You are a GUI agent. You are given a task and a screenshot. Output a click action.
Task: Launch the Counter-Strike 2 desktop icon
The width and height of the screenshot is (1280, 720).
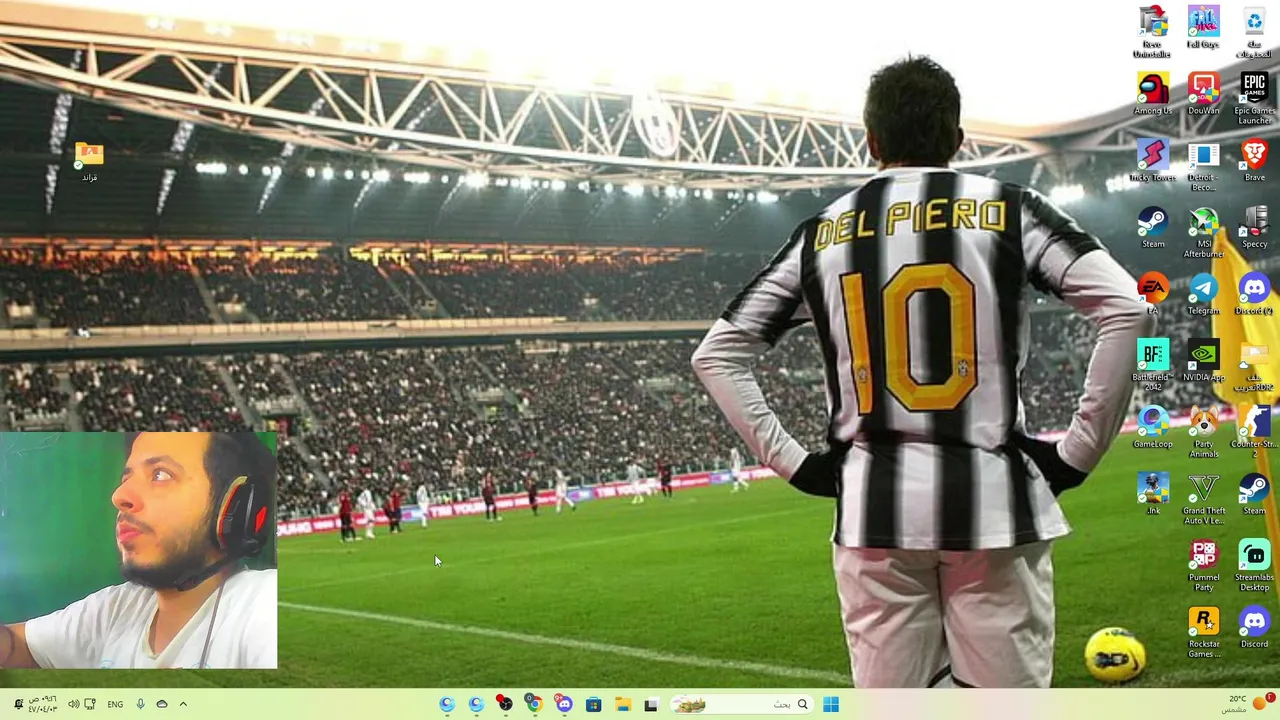click(x=1254, y=432)
